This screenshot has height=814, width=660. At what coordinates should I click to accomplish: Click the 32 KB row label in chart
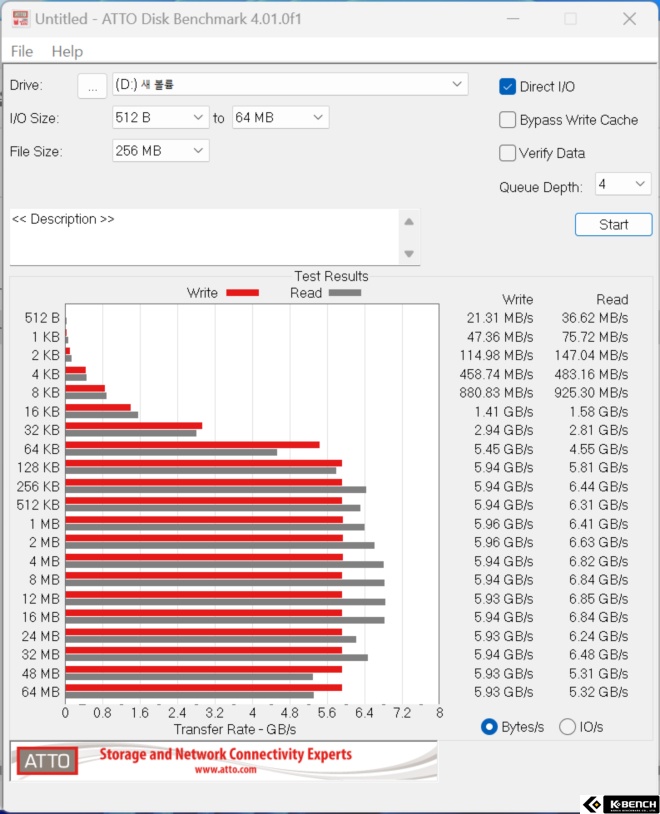pos(42,430)
